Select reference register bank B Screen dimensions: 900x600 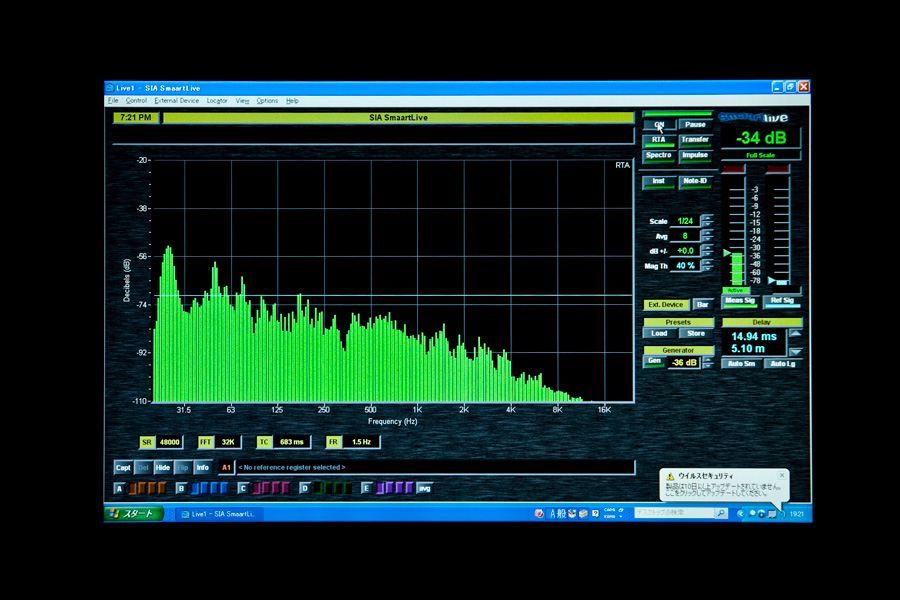pos(181,489)
